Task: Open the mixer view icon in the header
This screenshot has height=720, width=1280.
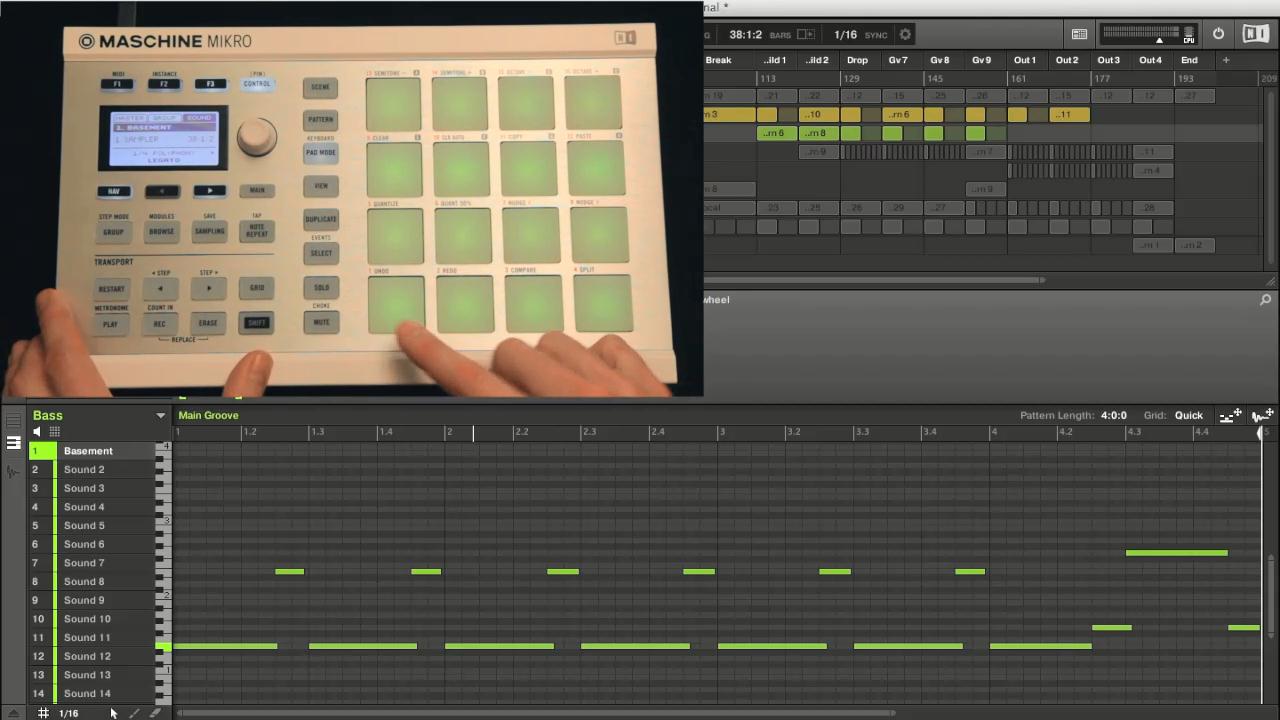Action: [1079, 34]
